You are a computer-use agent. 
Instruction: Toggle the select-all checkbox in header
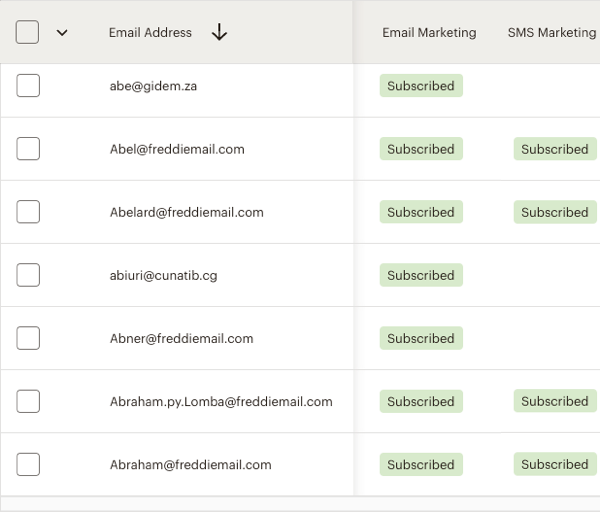click(x=28, y=32)
